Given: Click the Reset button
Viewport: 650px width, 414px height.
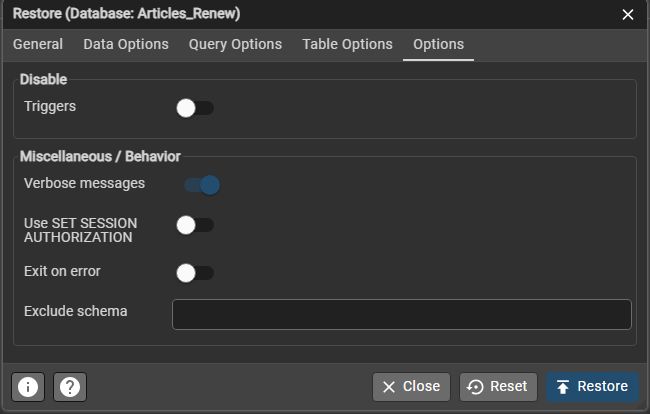Looking at the screenshot, I should pyautogui.click(x=498, y=387).
